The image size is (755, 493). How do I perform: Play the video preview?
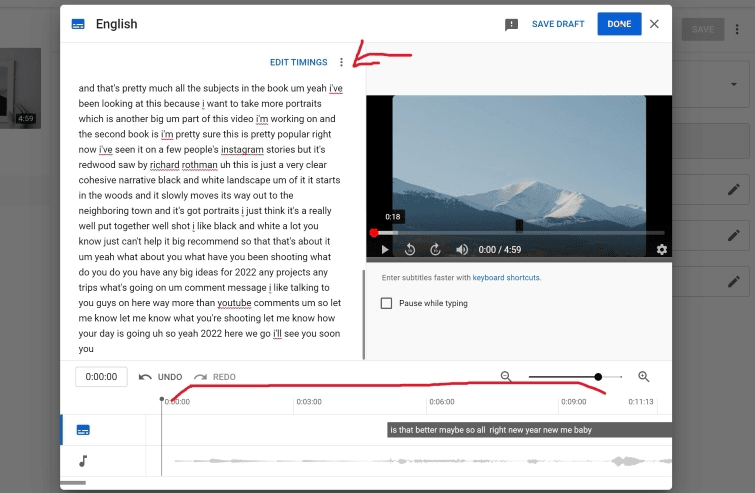(x=385, y=249)
